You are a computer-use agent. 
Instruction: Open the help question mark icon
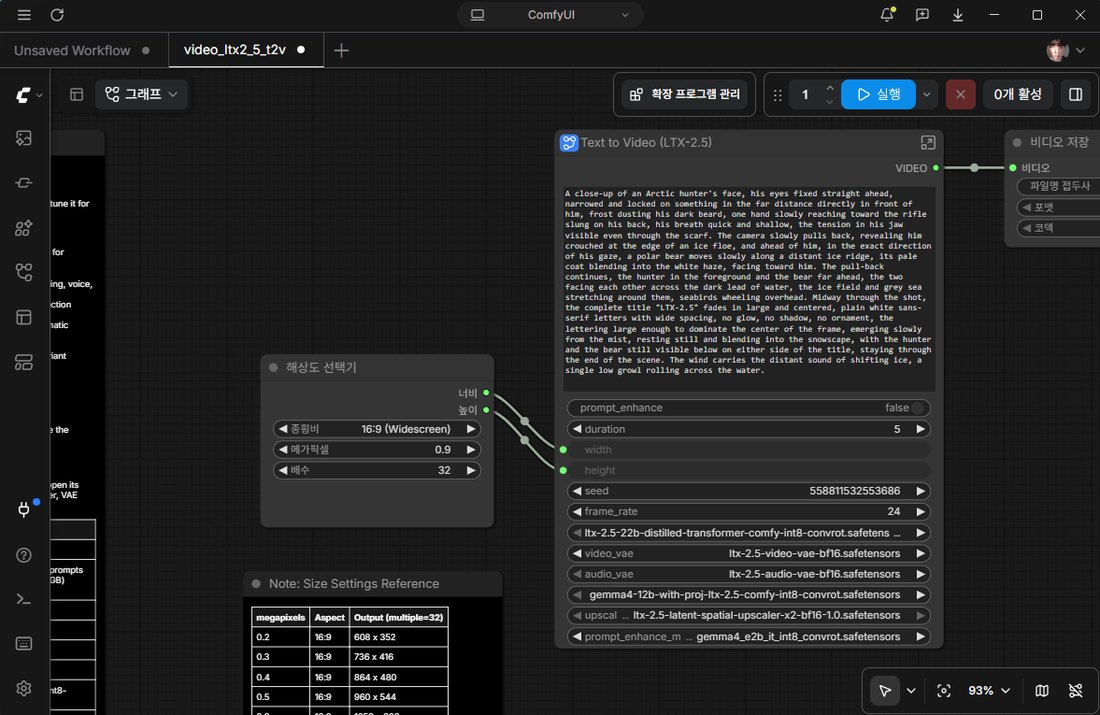pyautogui.click(x=24, y=555)
